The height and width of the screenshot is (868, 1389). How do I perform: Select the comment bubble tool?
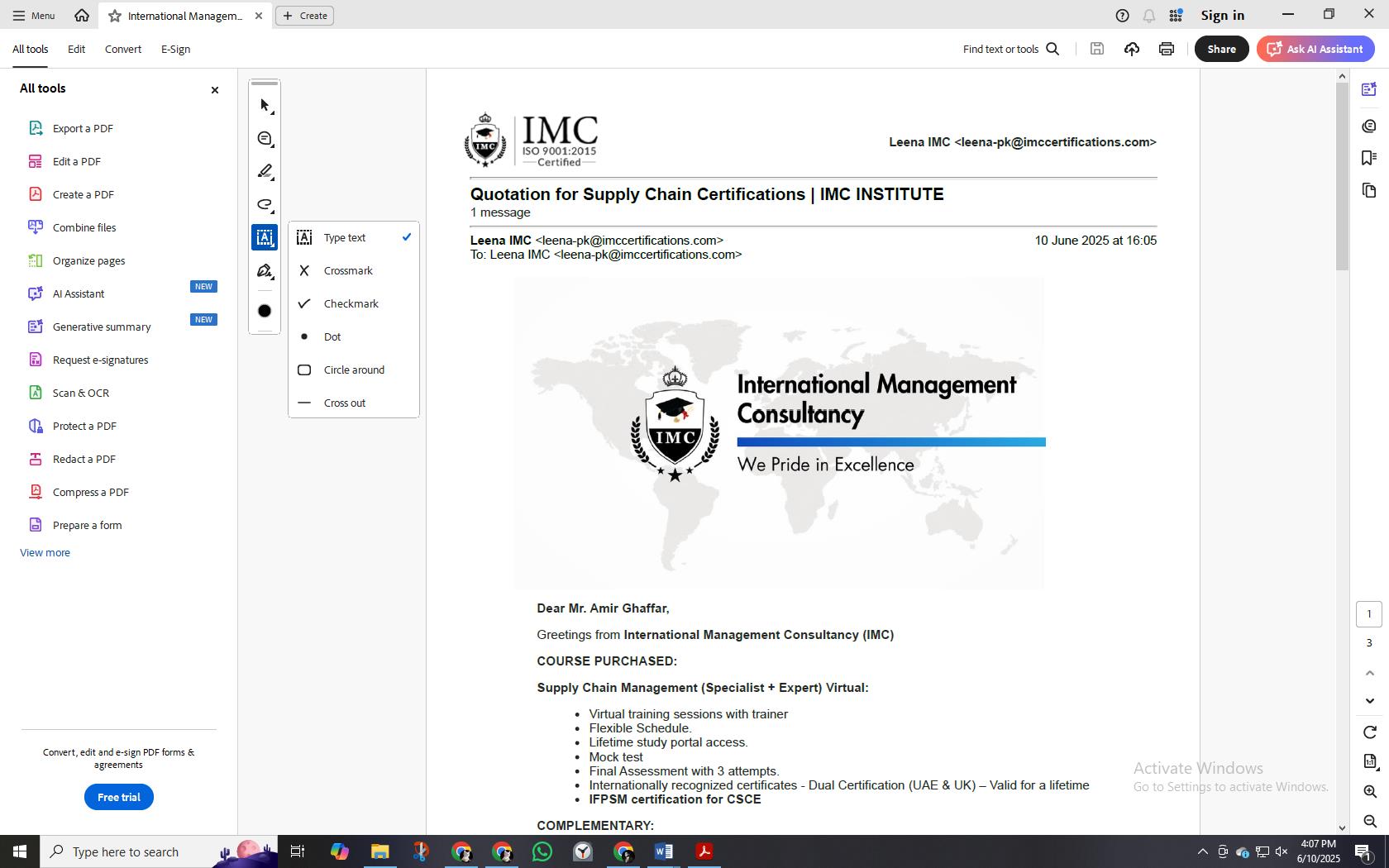265,139
